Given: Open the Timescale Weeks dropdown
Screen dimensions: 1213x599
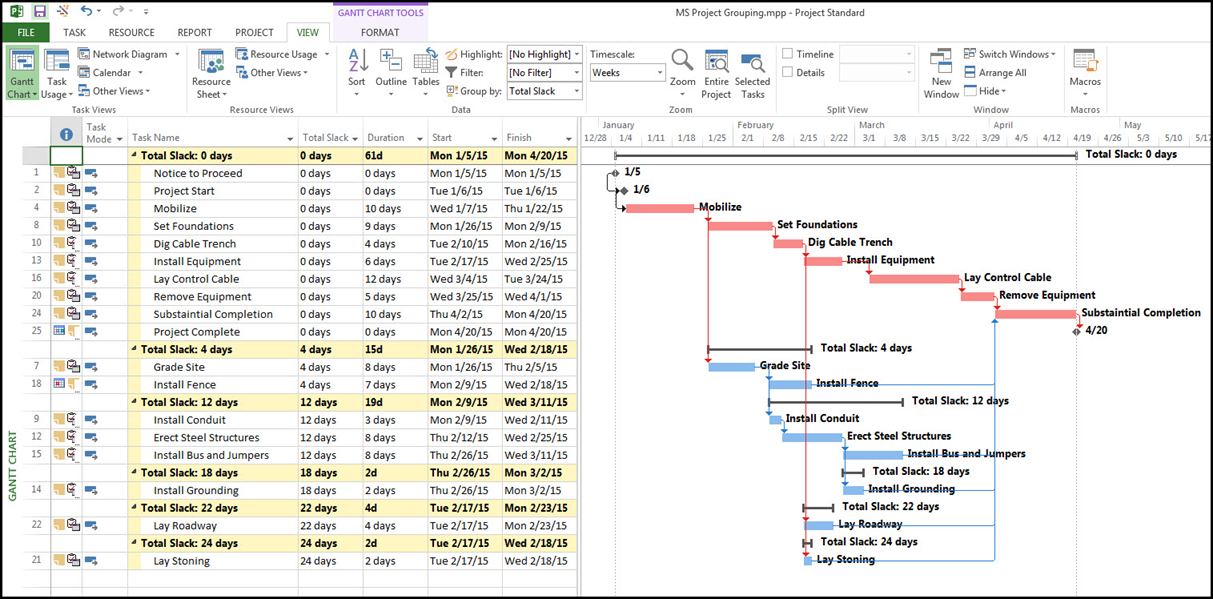Looking at the screenshot, I should point(659,73).
